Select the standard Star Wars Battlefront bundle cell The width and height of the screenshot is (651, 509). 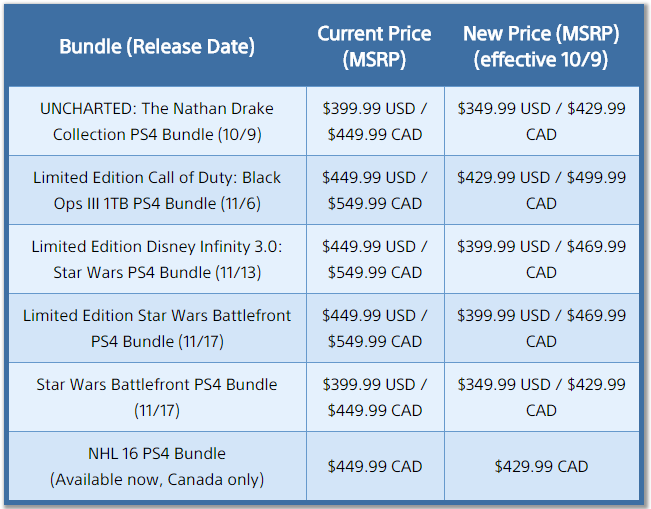(x=157, y=397)
